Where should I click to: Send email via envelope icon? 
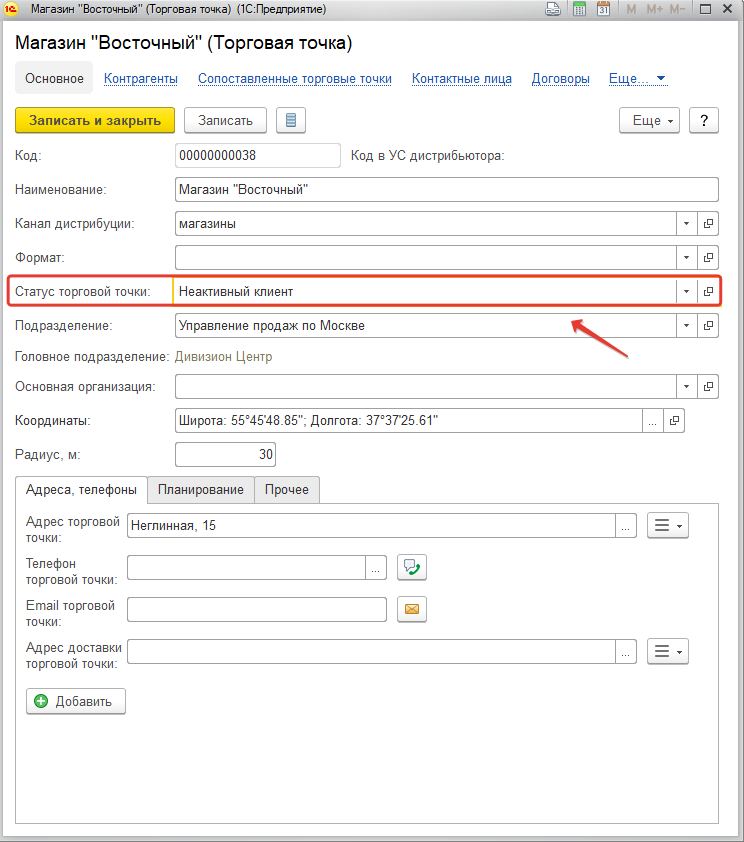(x=412, y=609)
